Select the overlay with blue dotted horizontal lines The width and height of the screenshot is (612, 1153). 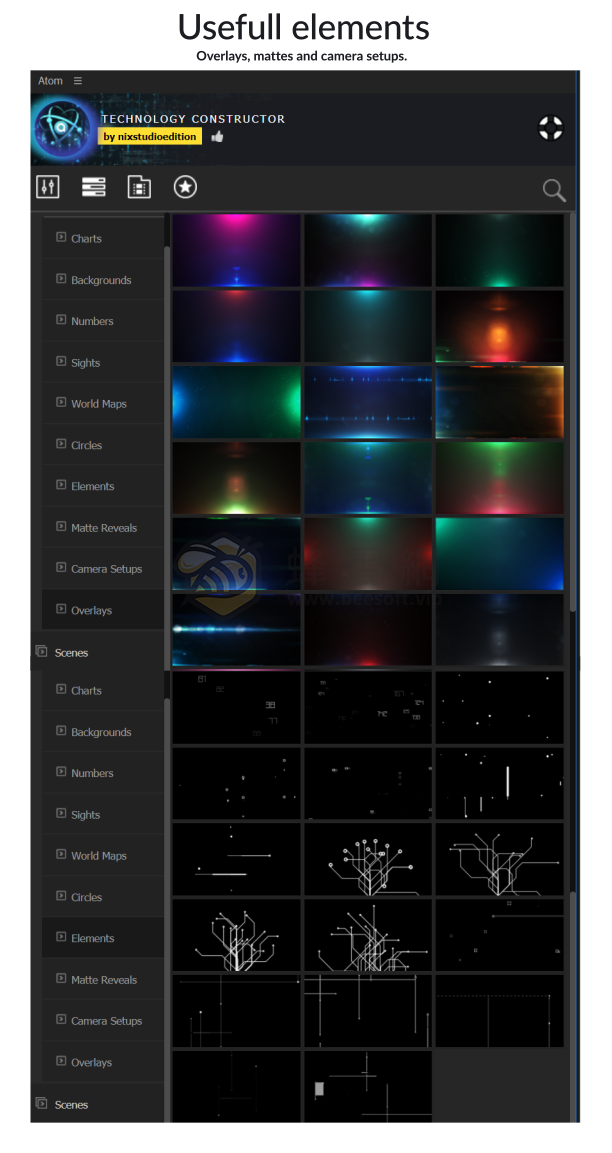(368, 401)
